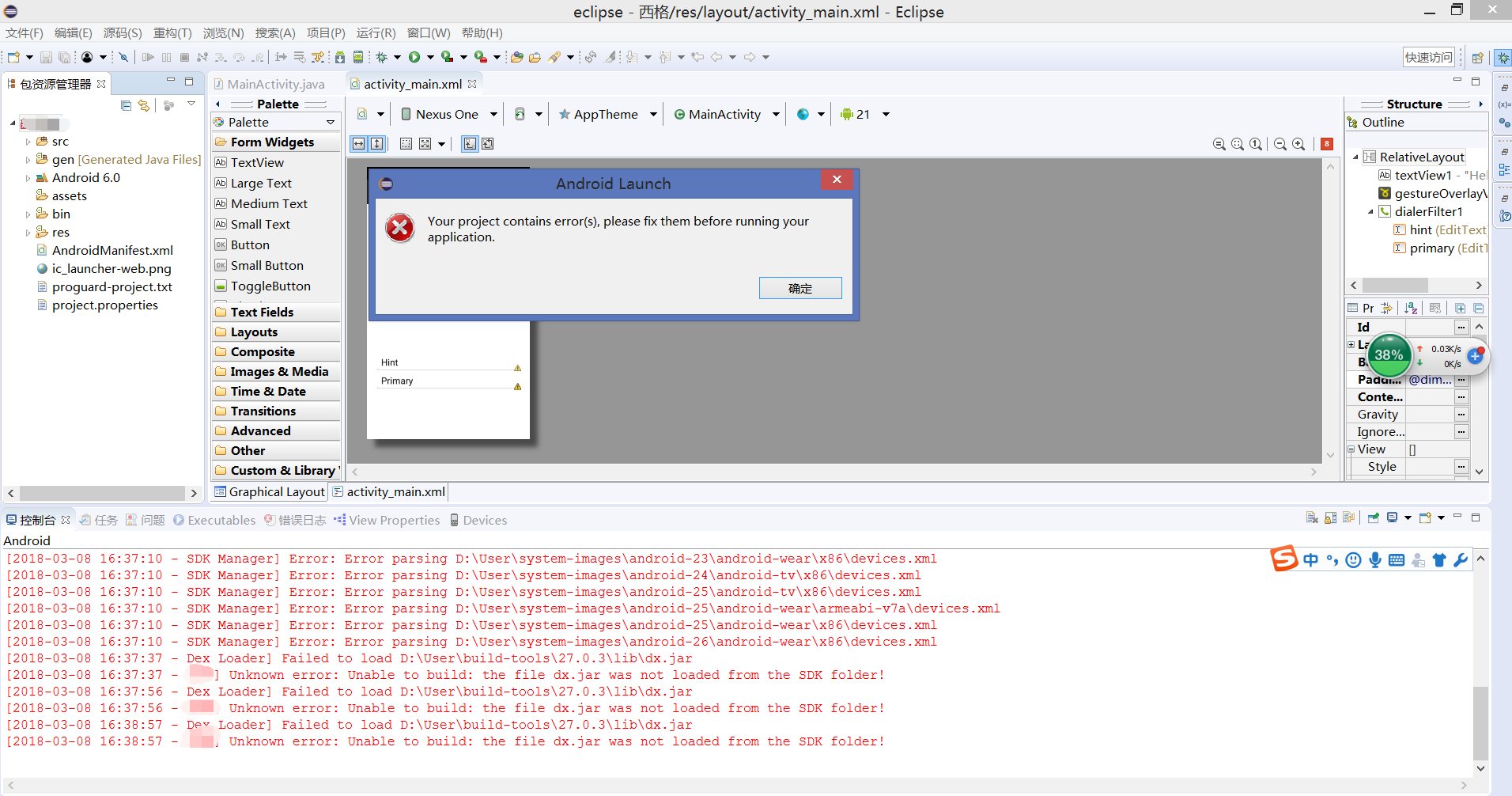Click the Save All icon in toolbar

(x=64, y=57)
